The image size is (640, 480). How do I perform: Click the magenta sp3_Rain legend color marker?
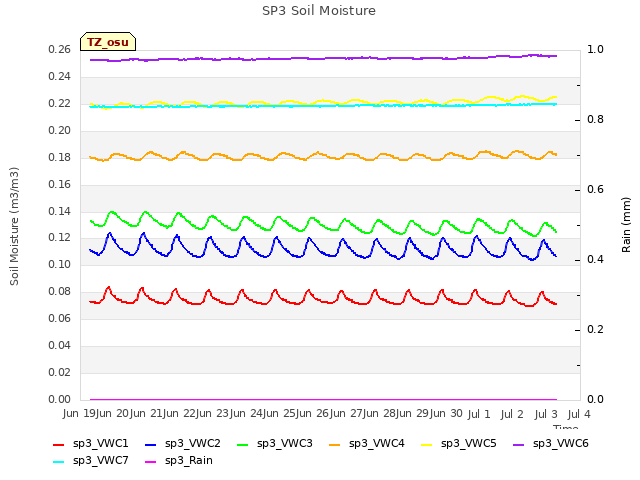point(151,462)
